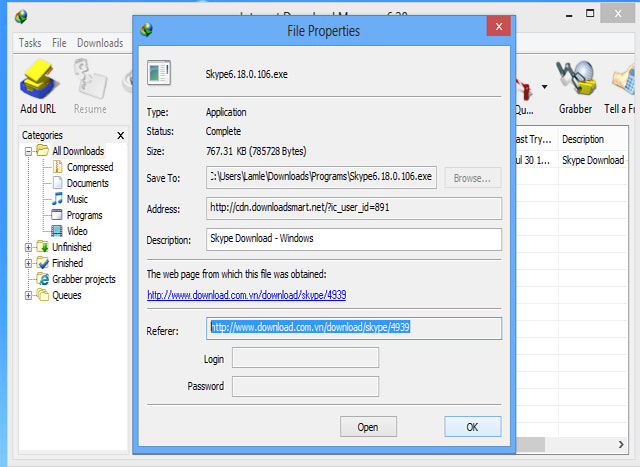Click the size value 767.31 KB text

click(x=256, y=151)
